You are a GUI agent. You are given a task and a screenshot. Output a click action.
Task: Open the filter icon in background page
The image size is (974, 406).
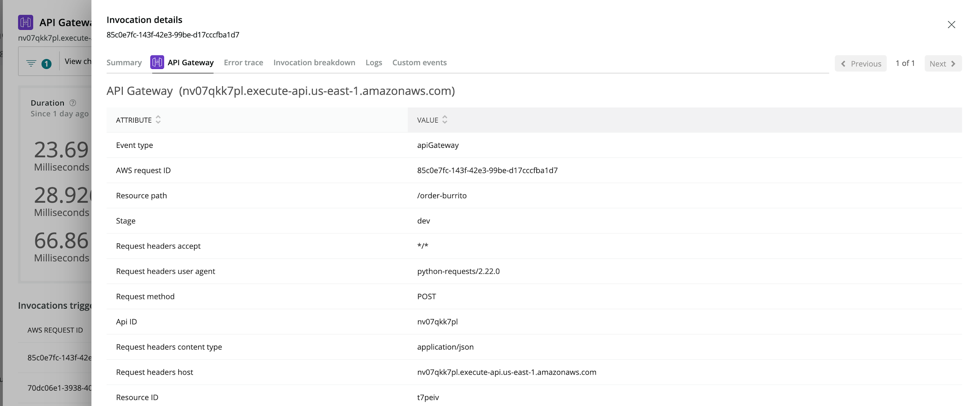31,63
